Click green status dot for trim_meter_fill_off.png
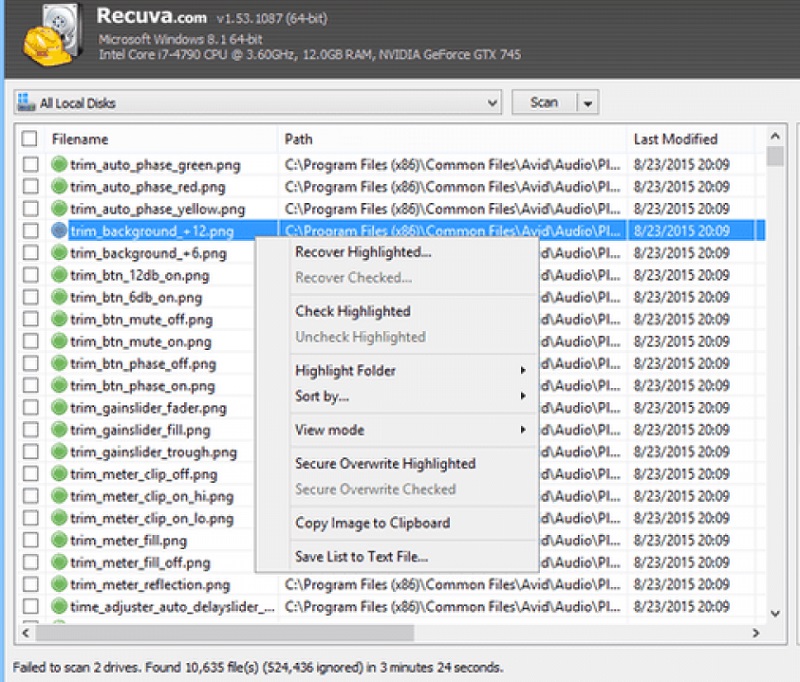The width and height of the screenshot is (800, 682). [60, 562]
